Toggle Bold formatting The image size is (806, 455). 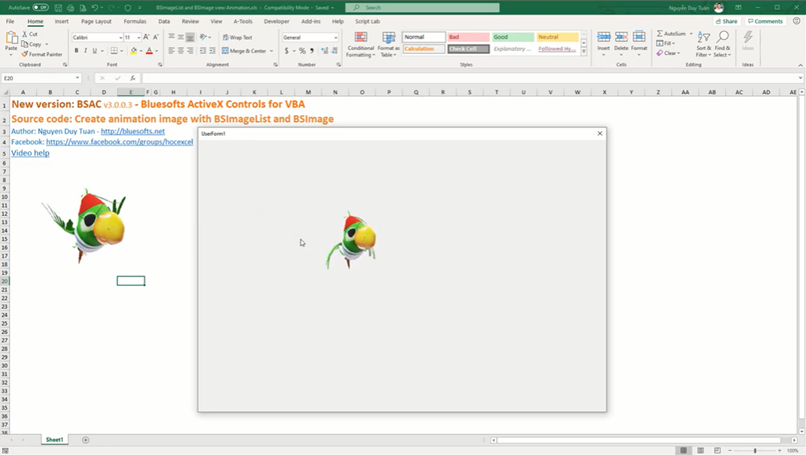[77, 51]
